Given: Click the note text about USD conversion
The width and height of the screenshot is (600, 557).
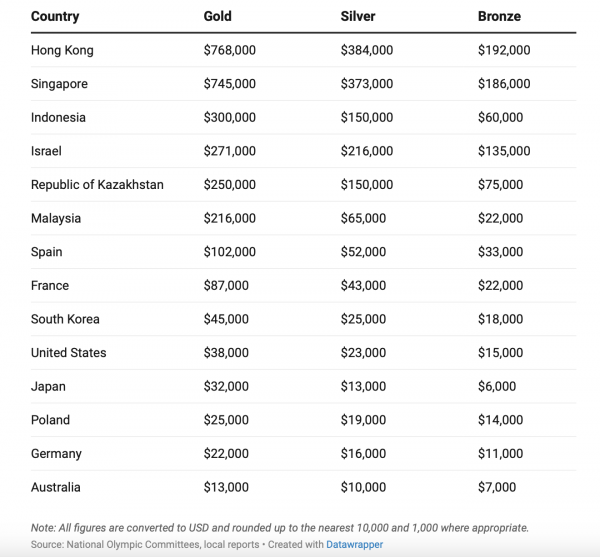Looking at the screenshot, I should click(279, 527).
